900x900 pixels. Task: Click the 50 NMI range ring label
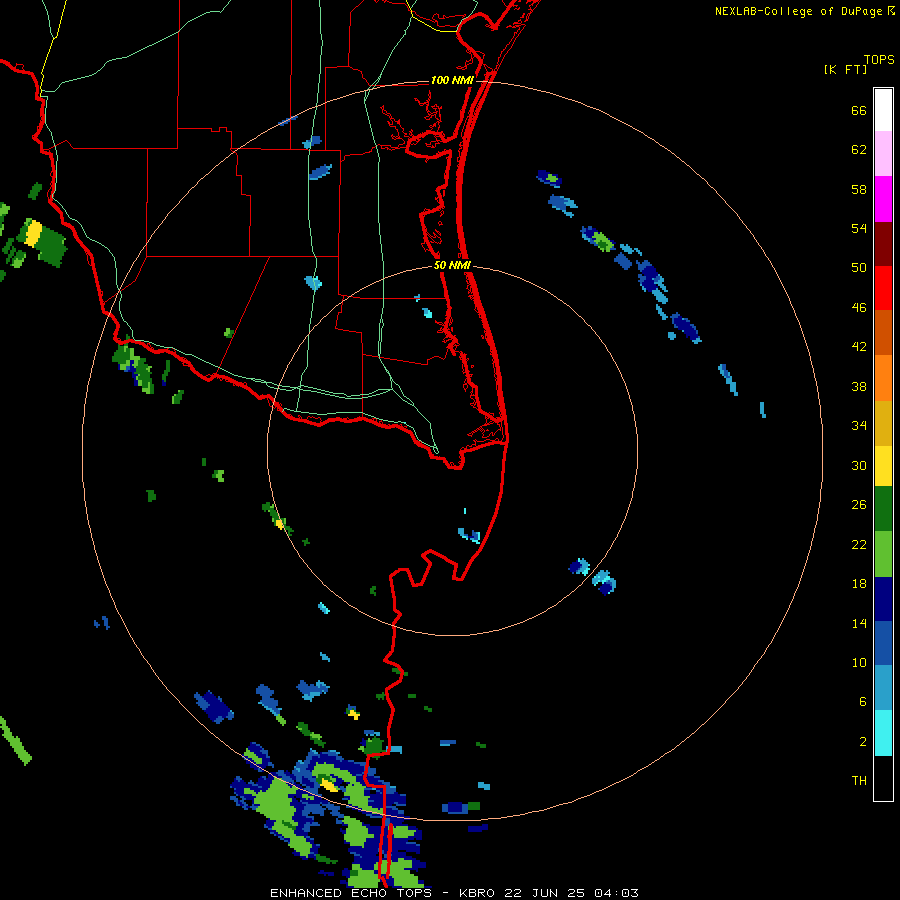tap(452, 265)
